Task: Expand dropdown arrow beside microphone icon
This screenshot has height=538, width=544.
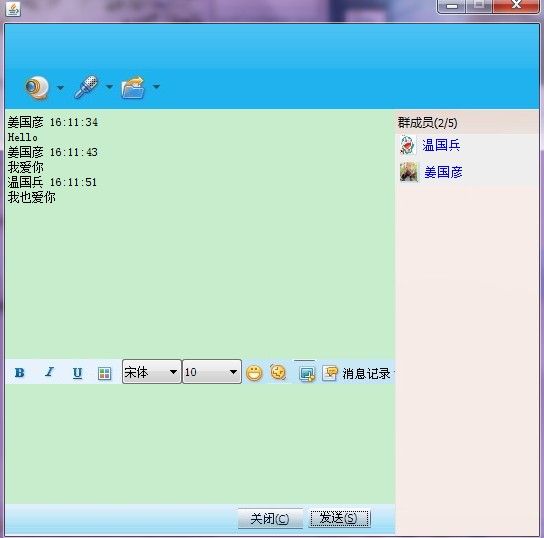Action: tap(109, 87)
